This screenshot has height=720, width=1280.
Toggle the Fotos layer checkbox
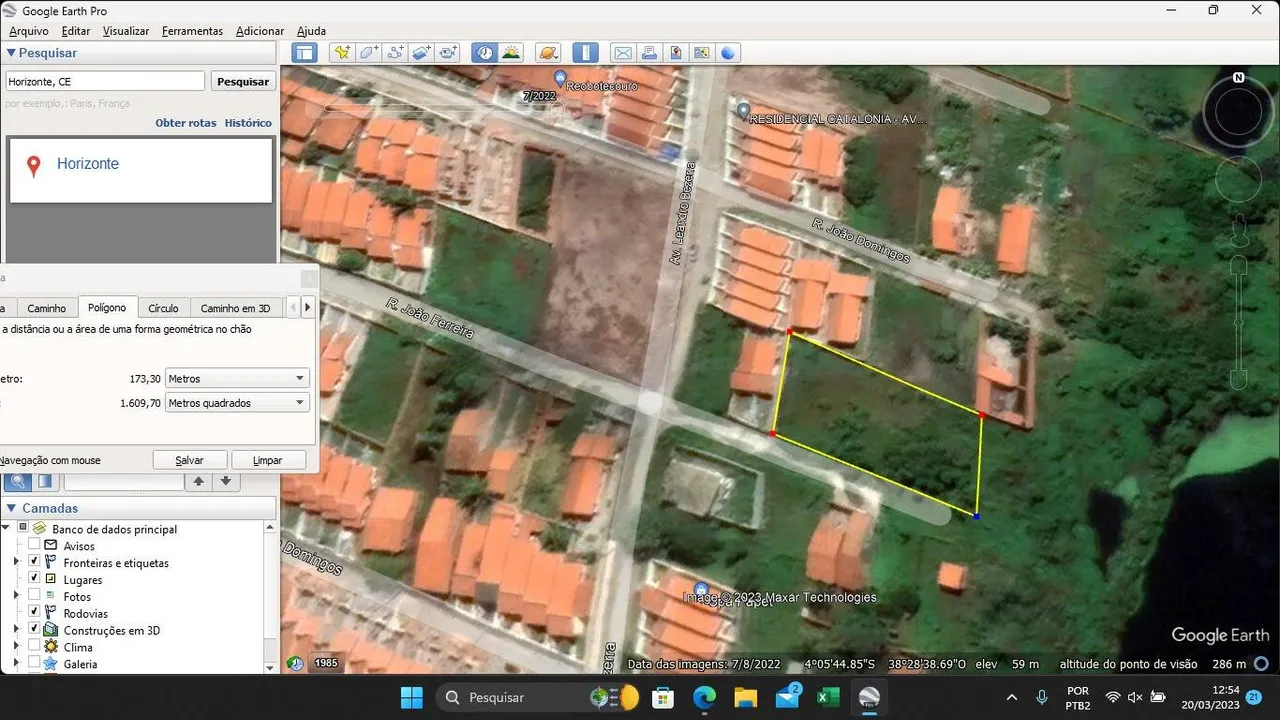click(x=34, y=596)
